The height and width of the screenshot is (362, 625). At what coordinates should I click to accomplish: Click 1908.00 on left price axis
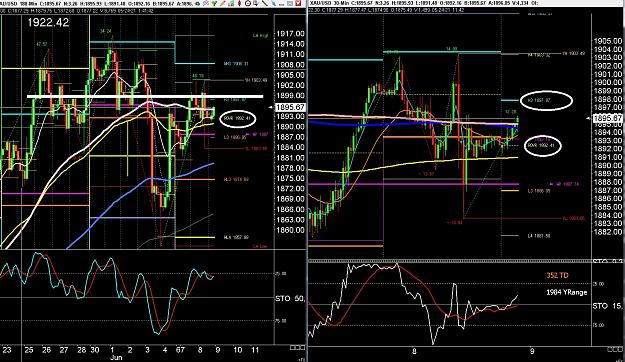tap(291, 65)
